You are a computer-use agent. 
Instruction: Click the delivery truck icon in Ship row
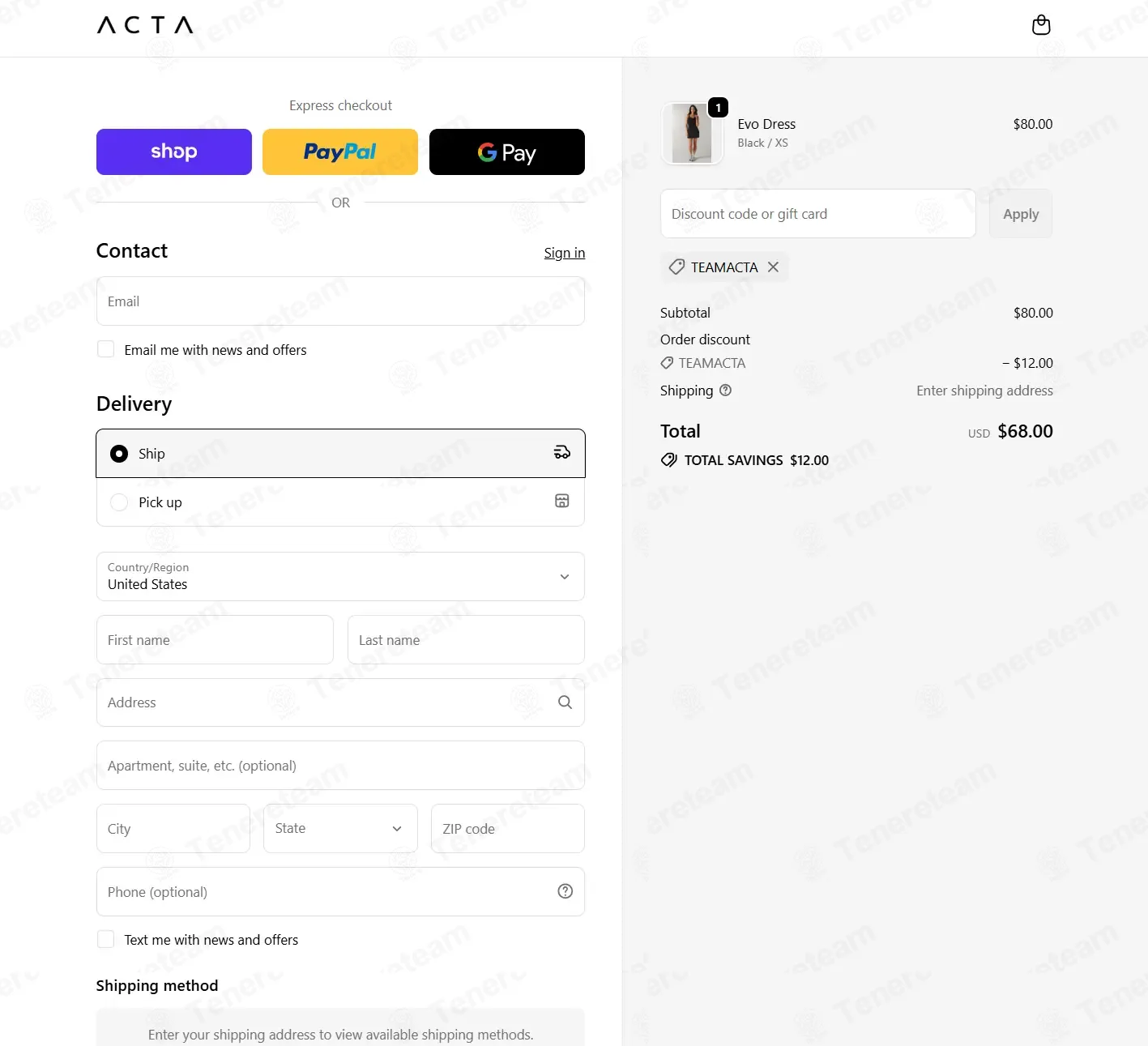(562, 453)
